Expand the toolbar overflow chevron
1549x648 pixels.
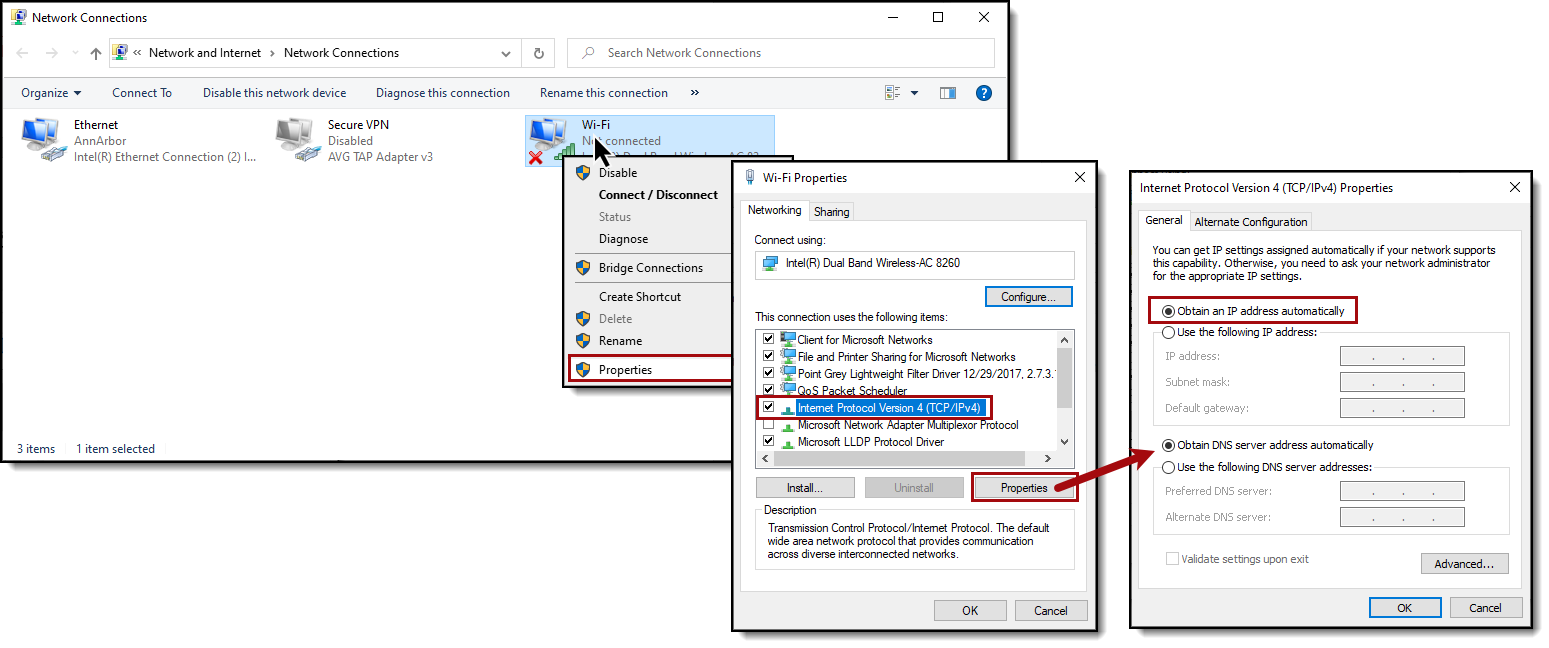click(695, 93)
